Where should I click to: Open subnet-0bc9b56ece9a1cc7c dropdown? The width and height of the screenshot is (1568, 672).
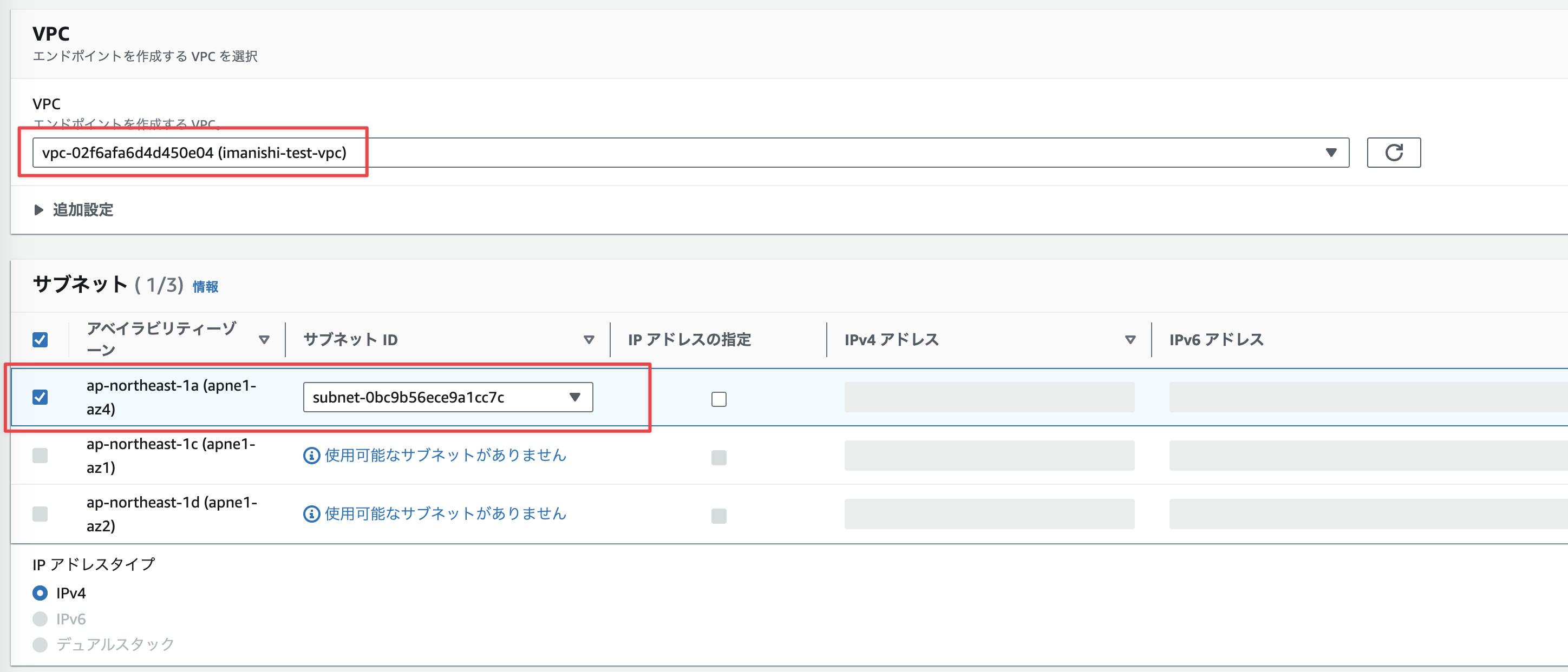coord(447,397)
